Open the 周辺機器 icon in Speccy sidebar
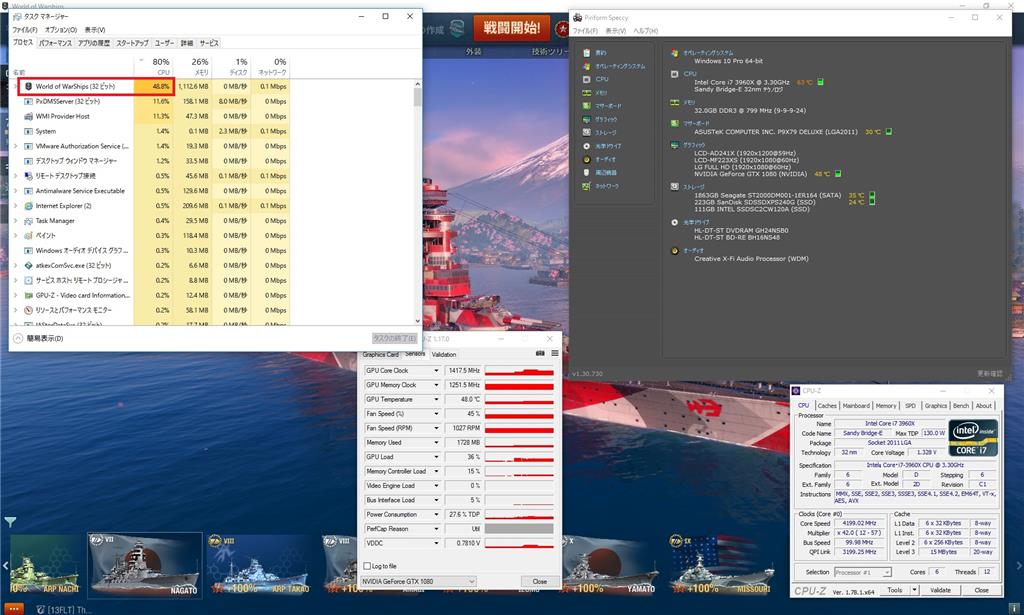 (x=586, y=172)
